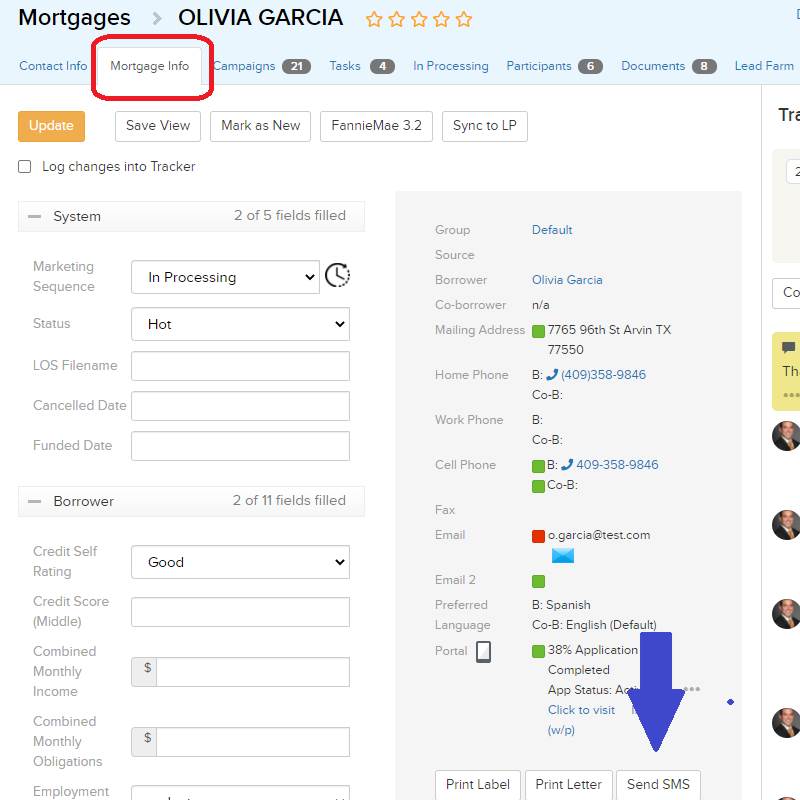Click into Credit Score (Middle) field

click(240, 612)
